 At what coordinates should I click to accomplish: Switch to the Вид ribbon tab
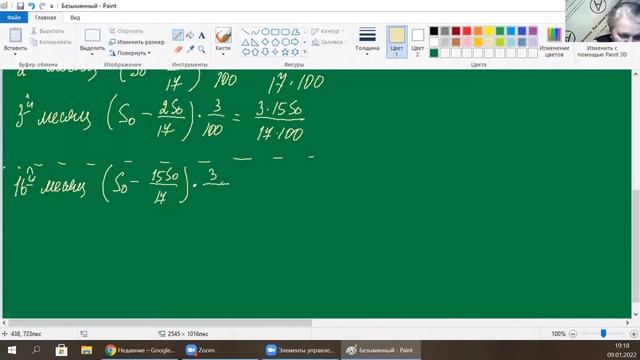point(75,18)
